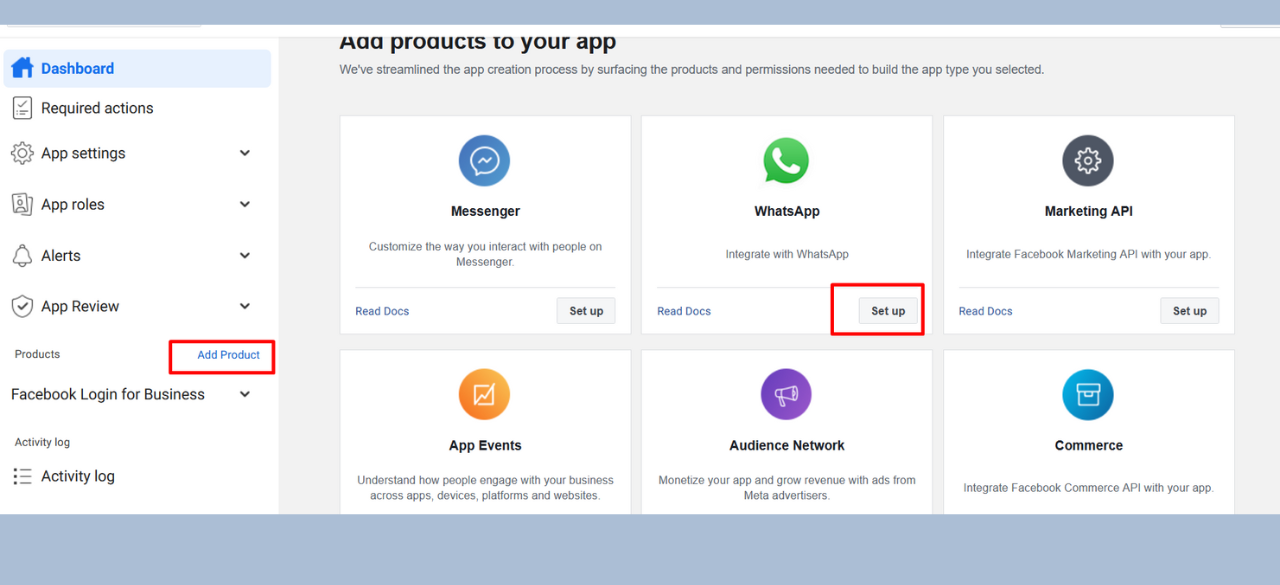
Task: Click the WhatsApp product icon
Action: click(787, 160)
